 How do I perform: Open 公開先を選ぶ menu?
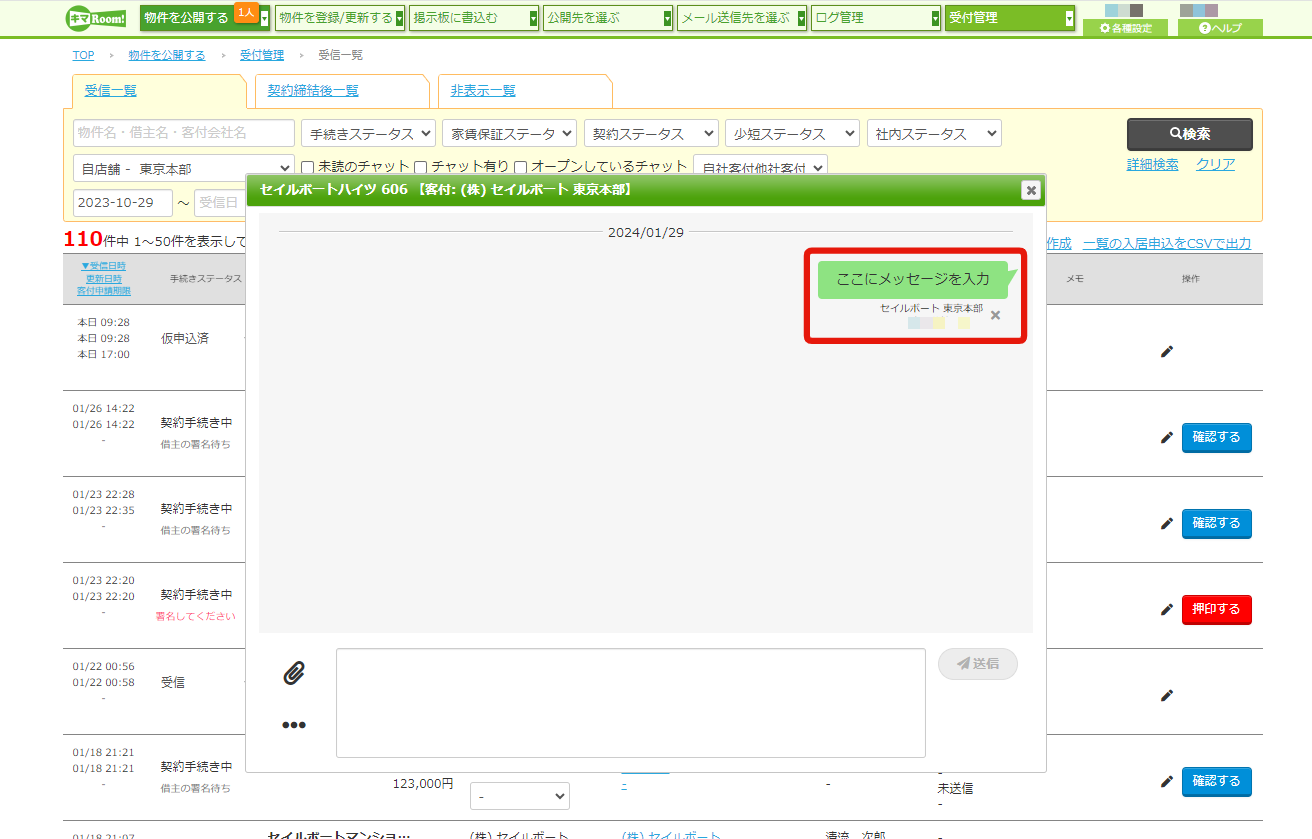coord(608,18)
